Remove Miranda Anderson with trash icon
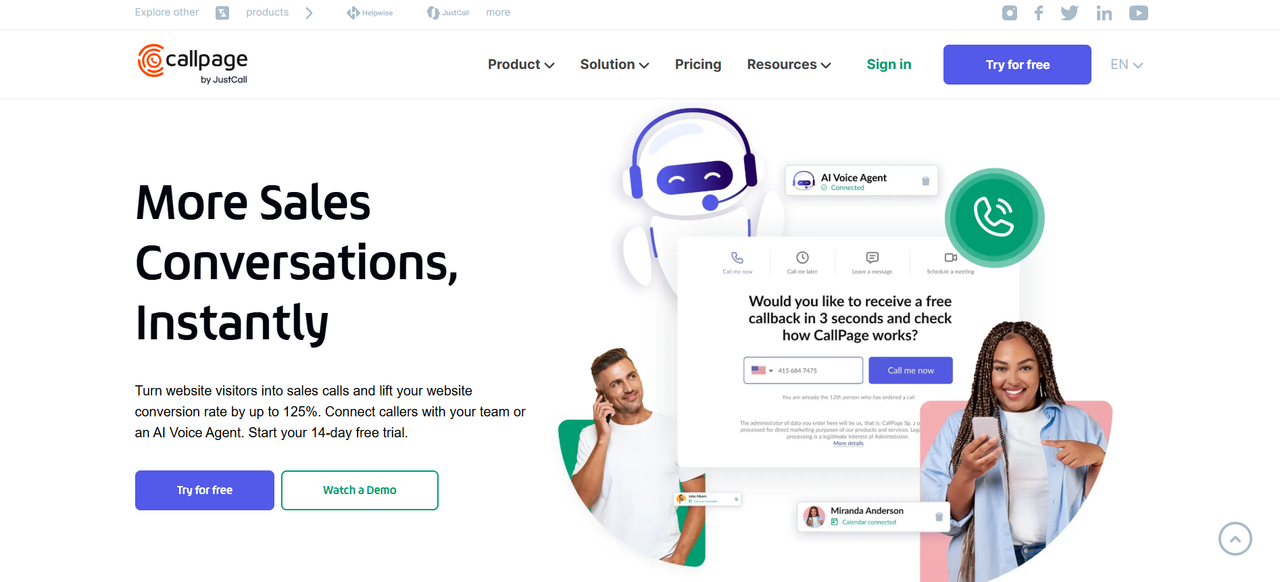The image size is (1280, 582). 939,516
